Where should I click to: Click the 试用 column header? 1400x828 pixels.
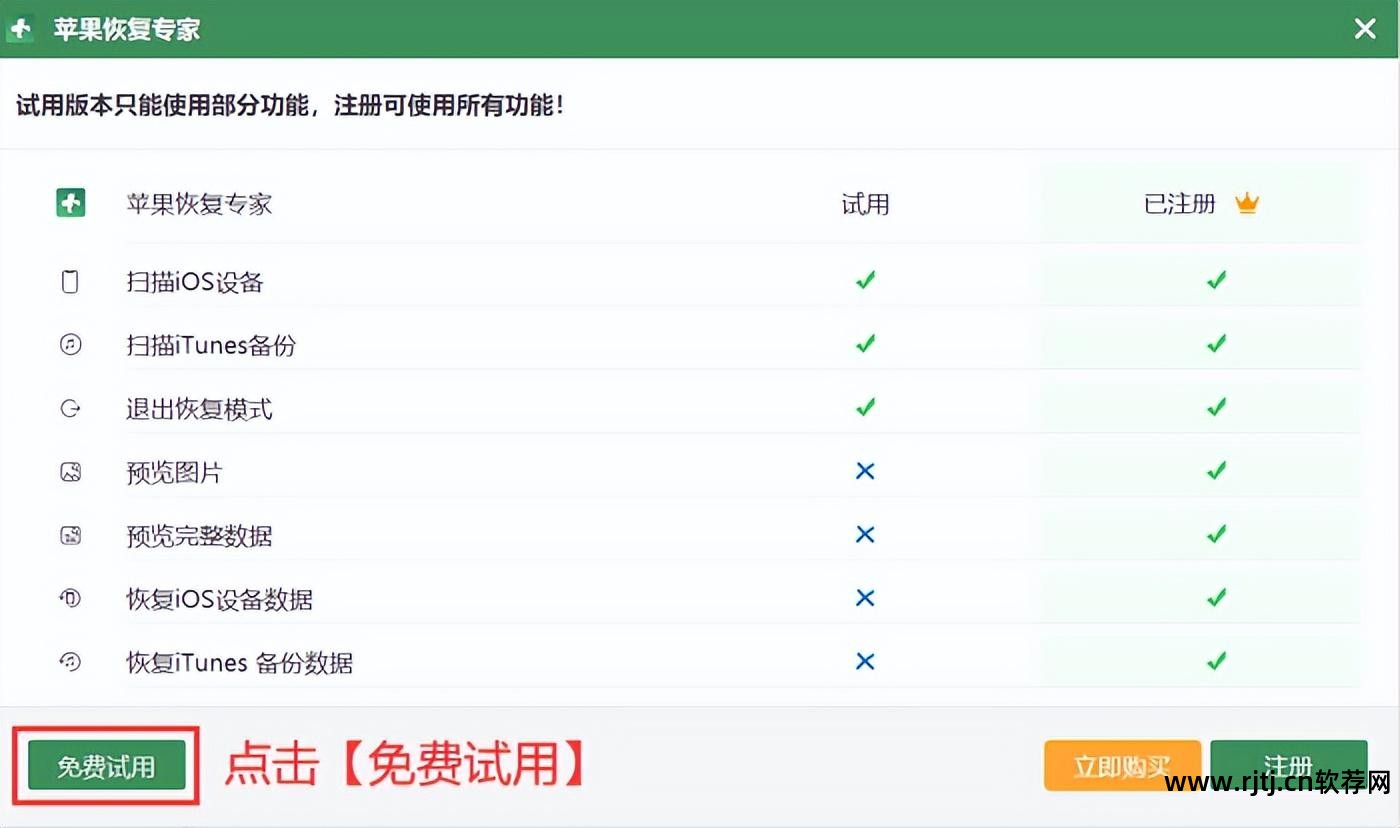pos(865,204)
